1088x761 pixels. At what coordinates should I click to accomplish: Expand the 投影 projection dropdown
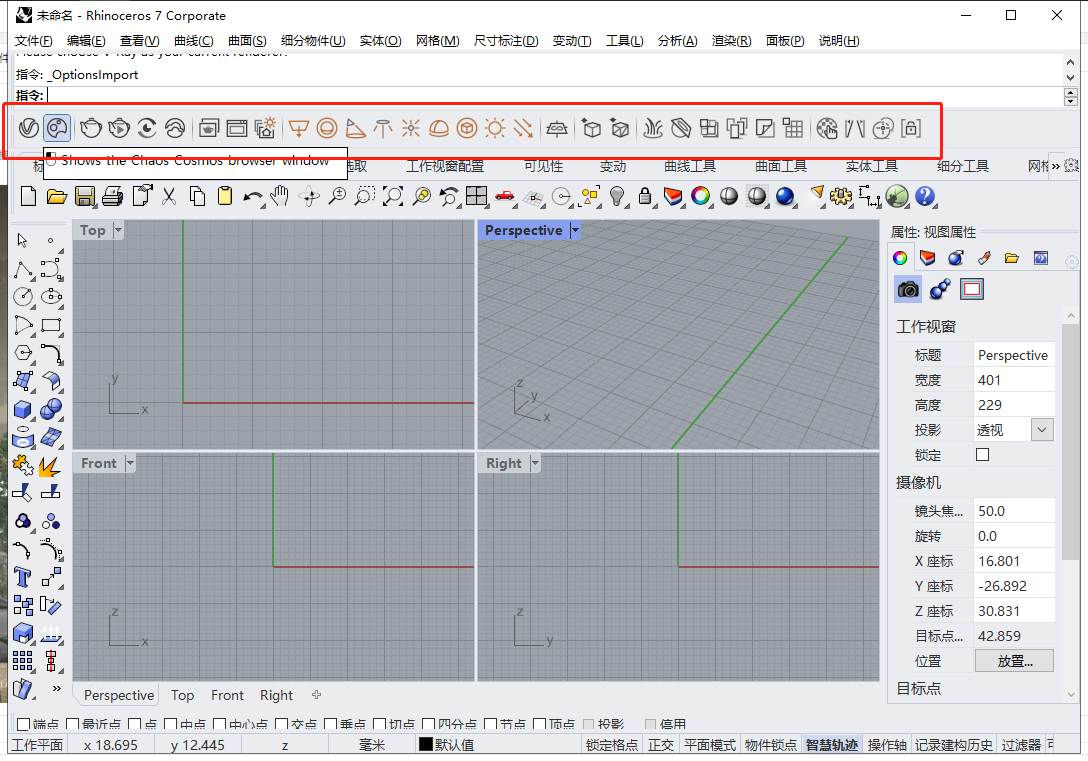(1042, 430)
